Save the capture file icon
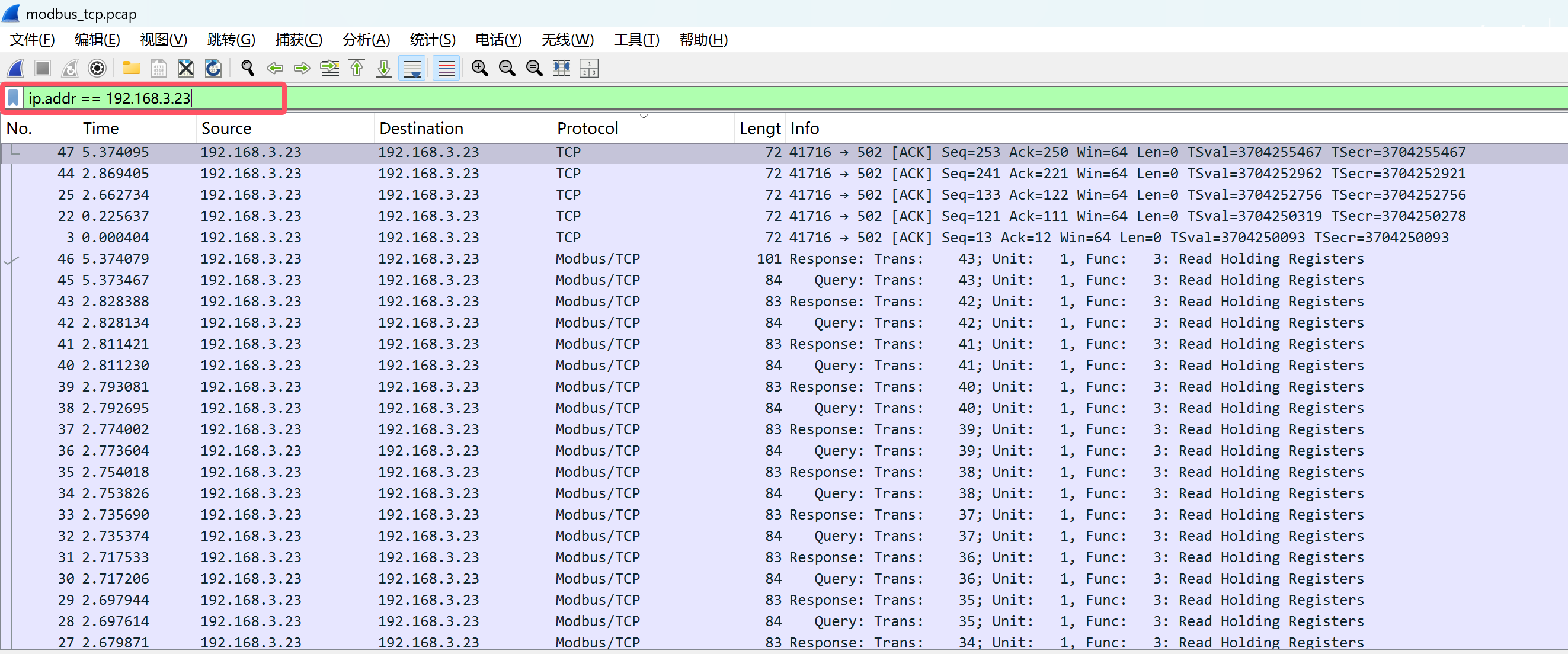 158,68
